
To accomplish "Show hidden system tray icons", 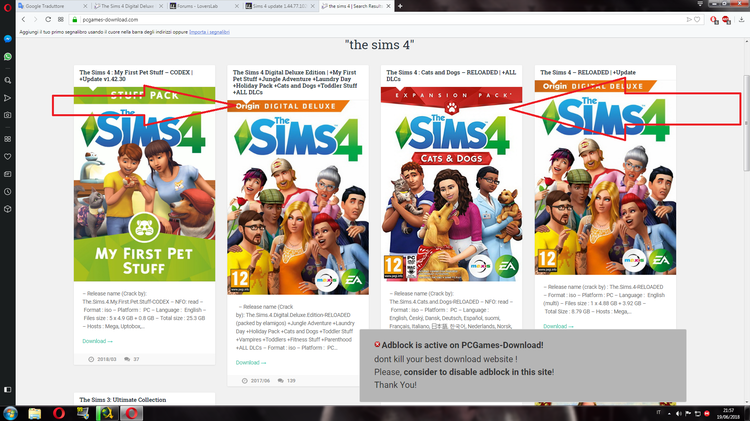I will pos(669,414).
